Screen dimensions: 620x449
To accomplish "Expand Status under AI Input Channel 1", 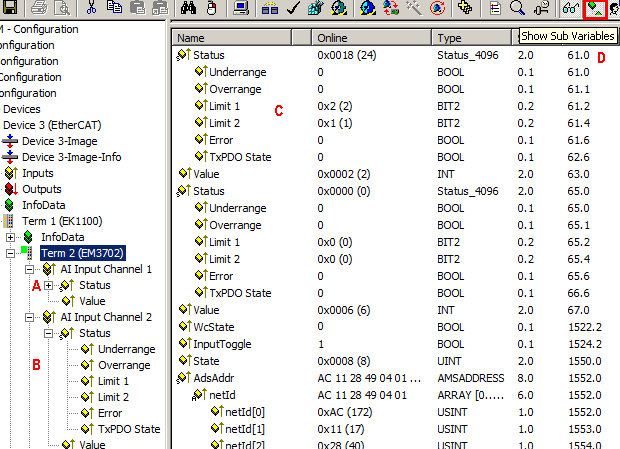I will click(48, 285).
